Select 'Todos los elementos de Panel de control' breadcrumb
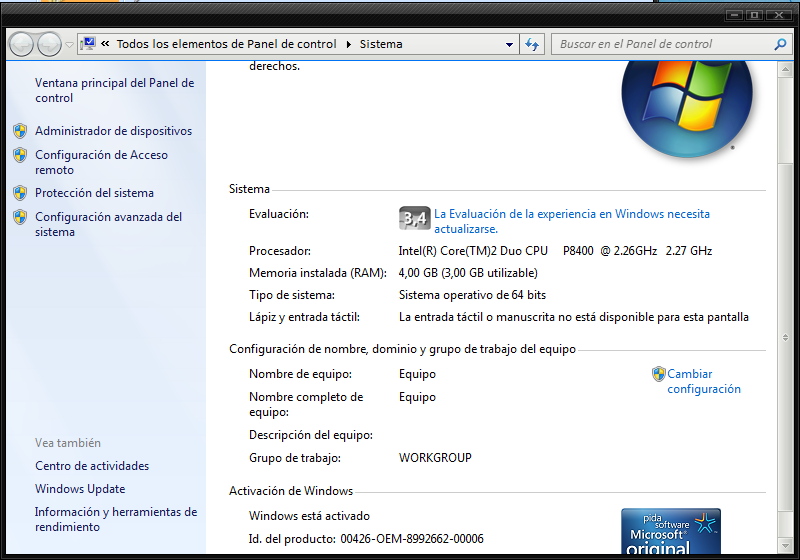The image size is (800, 560). click(x=227, y=44)
